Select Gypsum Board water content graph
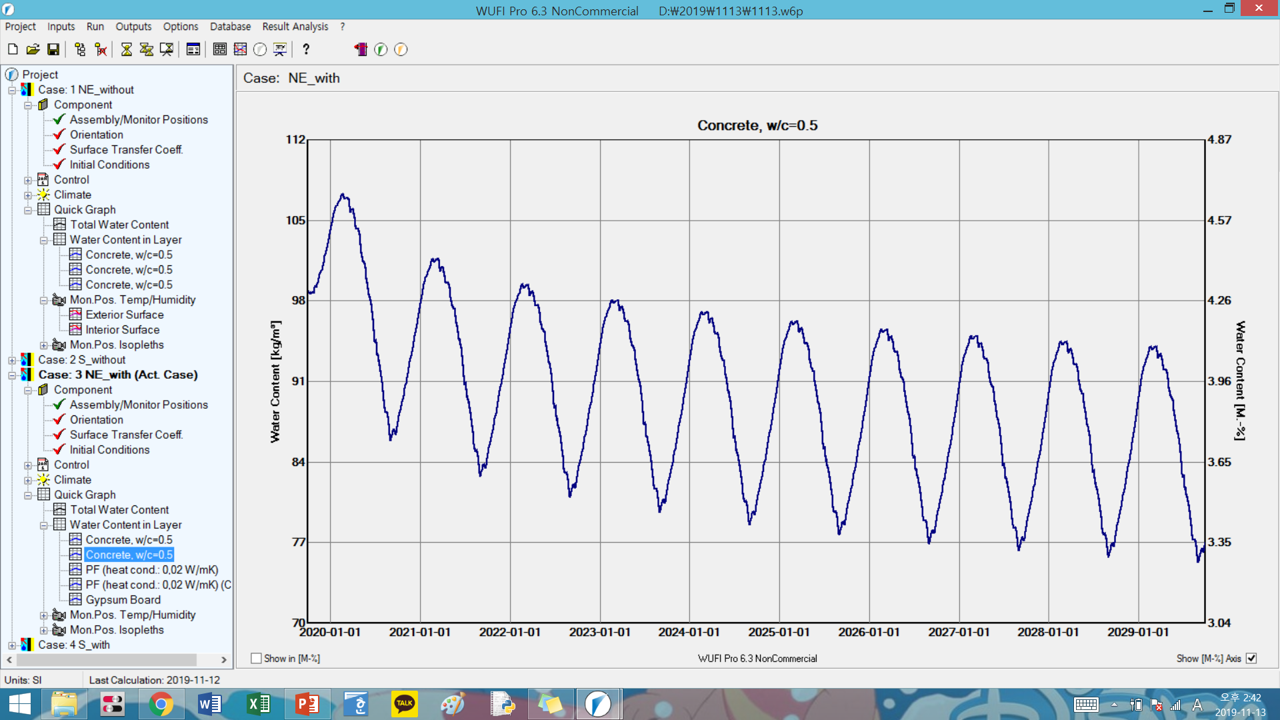Viewport: 1280px width, 720px height. [122, 600]
